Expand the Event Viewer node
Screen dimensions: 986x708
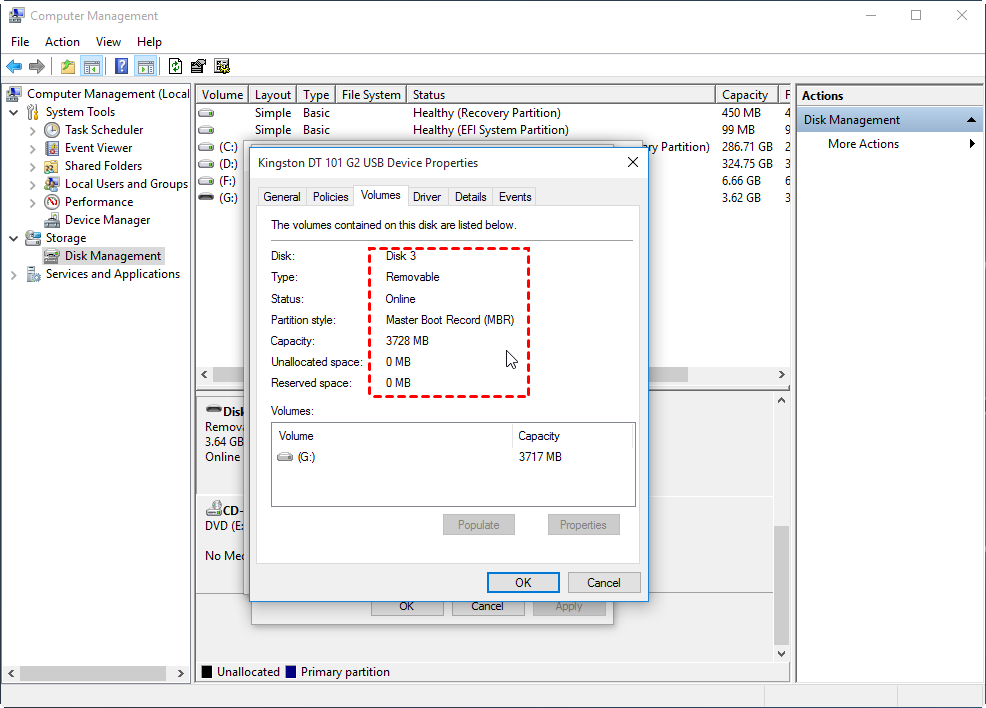pos(33,149)
